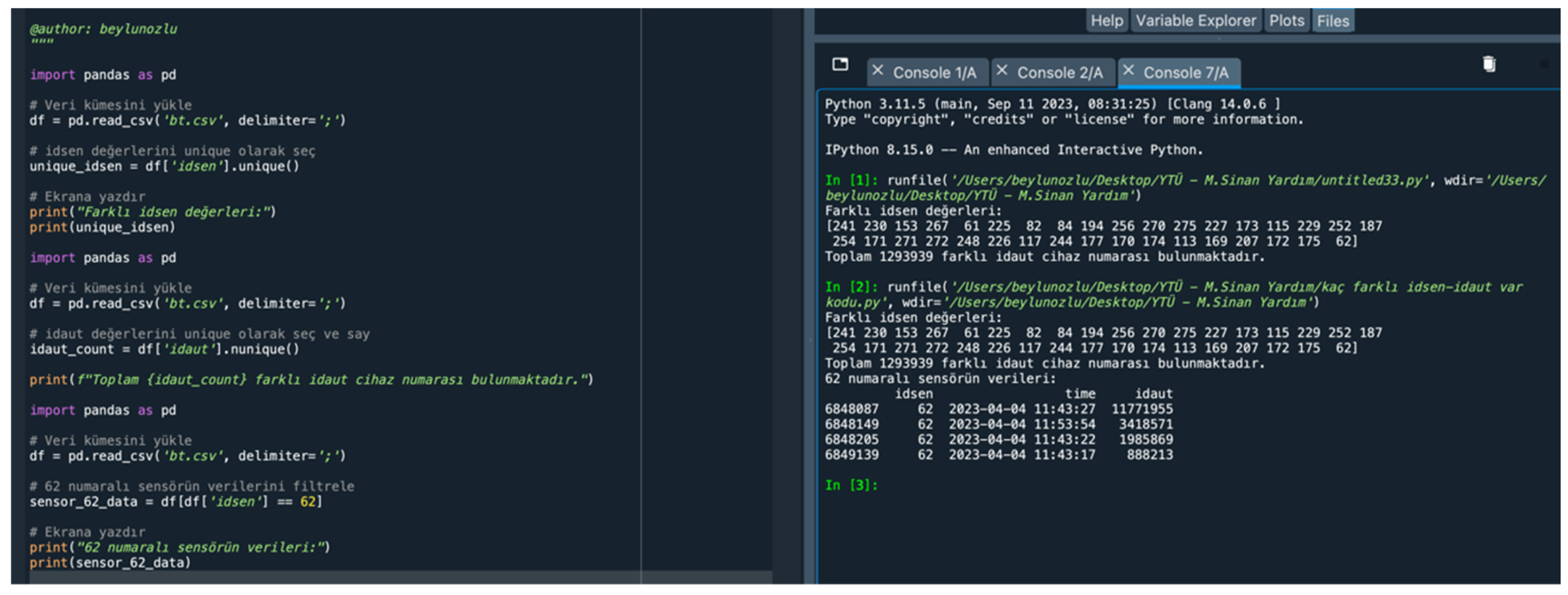Close the Console 7/A tab
Screen dimensions: 1568x595
point(1128,71)
